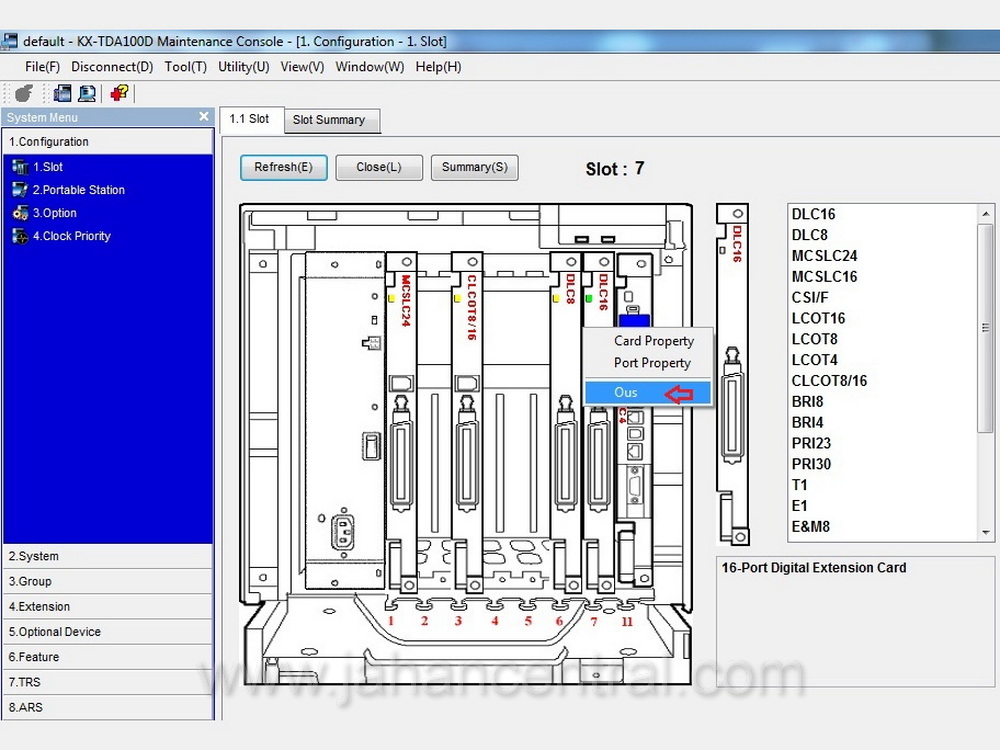Open the Utility(U) menu
The width and height of the screenshot is (1000, 750).
[244, 67]
